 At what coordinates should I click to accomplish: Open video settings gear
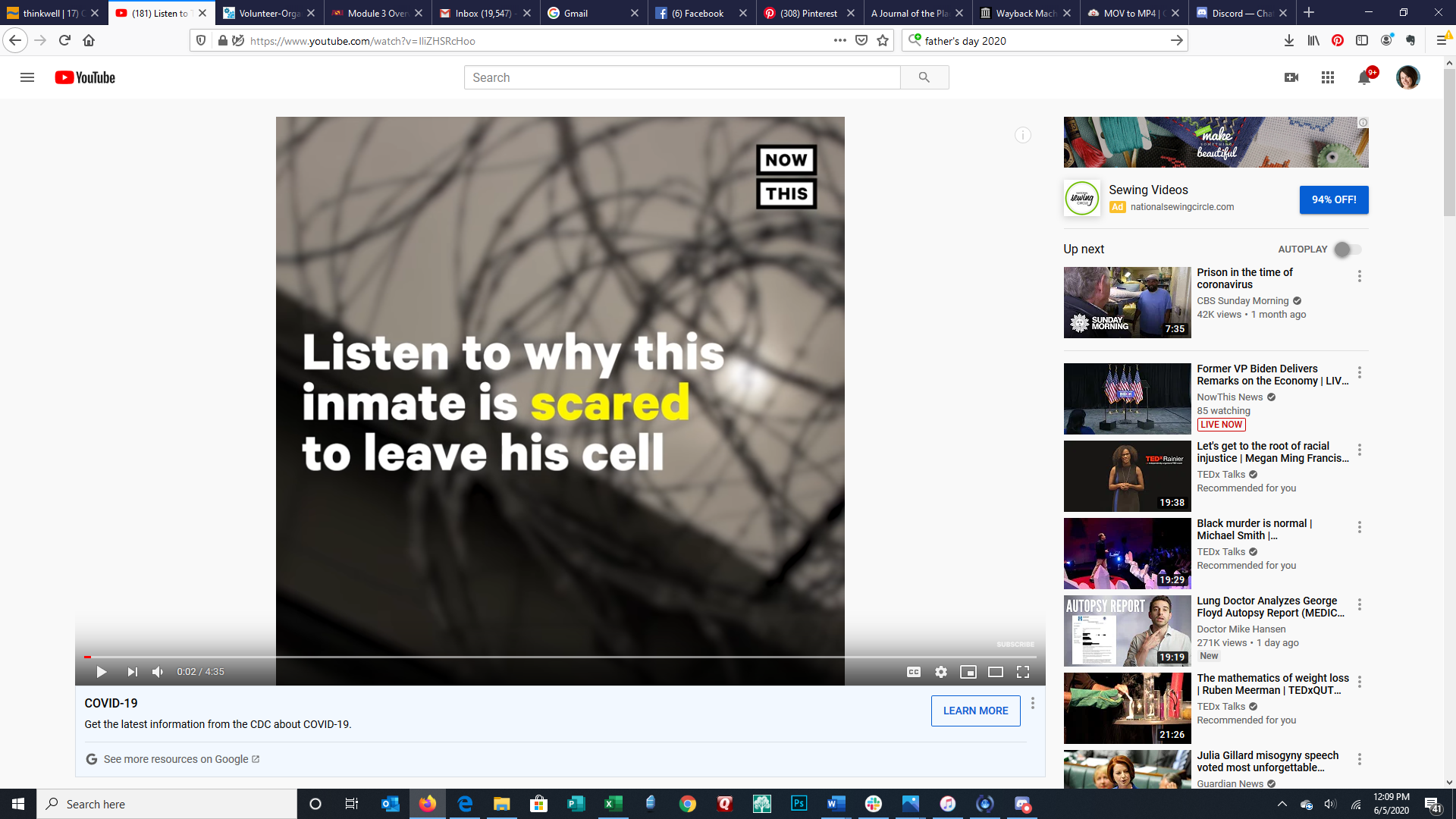click(941, 672)
